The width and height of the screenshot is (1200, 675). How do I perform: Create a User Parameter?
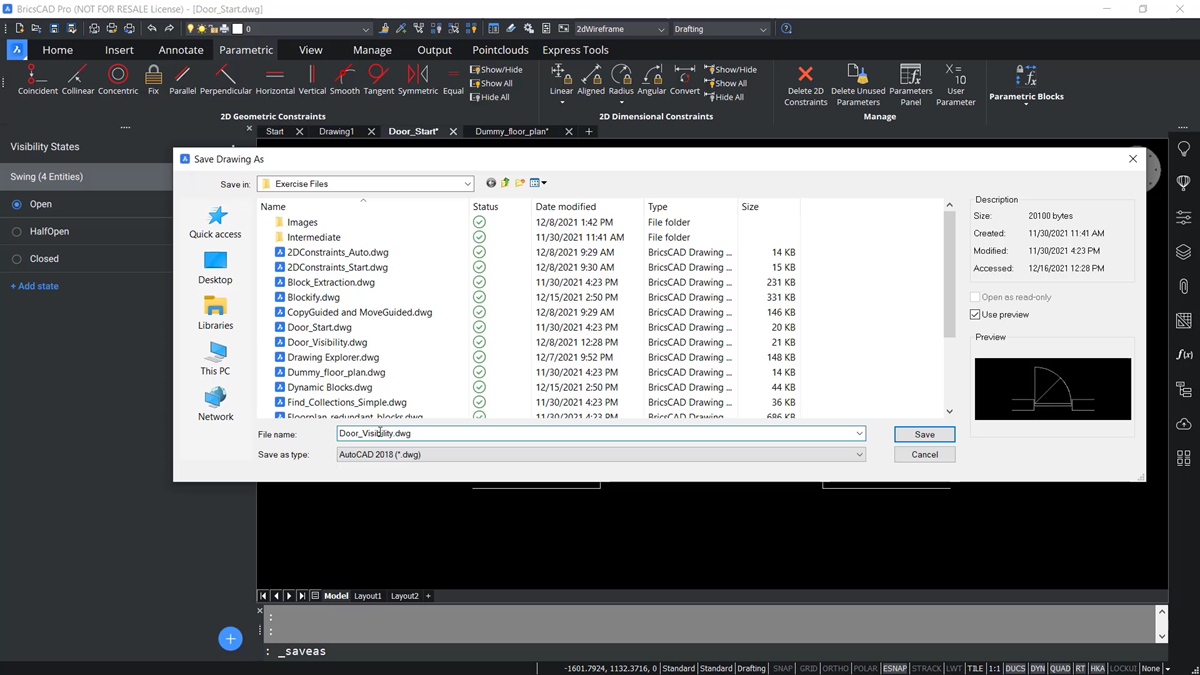(955, 85)
